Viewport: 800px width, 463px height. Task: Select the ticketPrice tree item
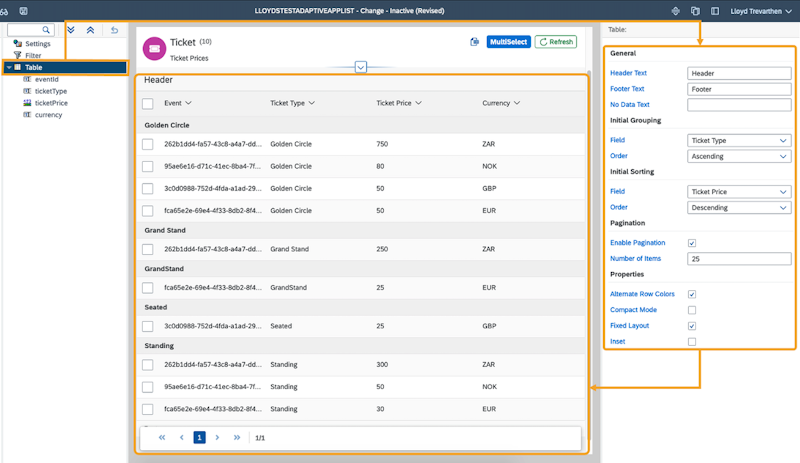[51, 103]
